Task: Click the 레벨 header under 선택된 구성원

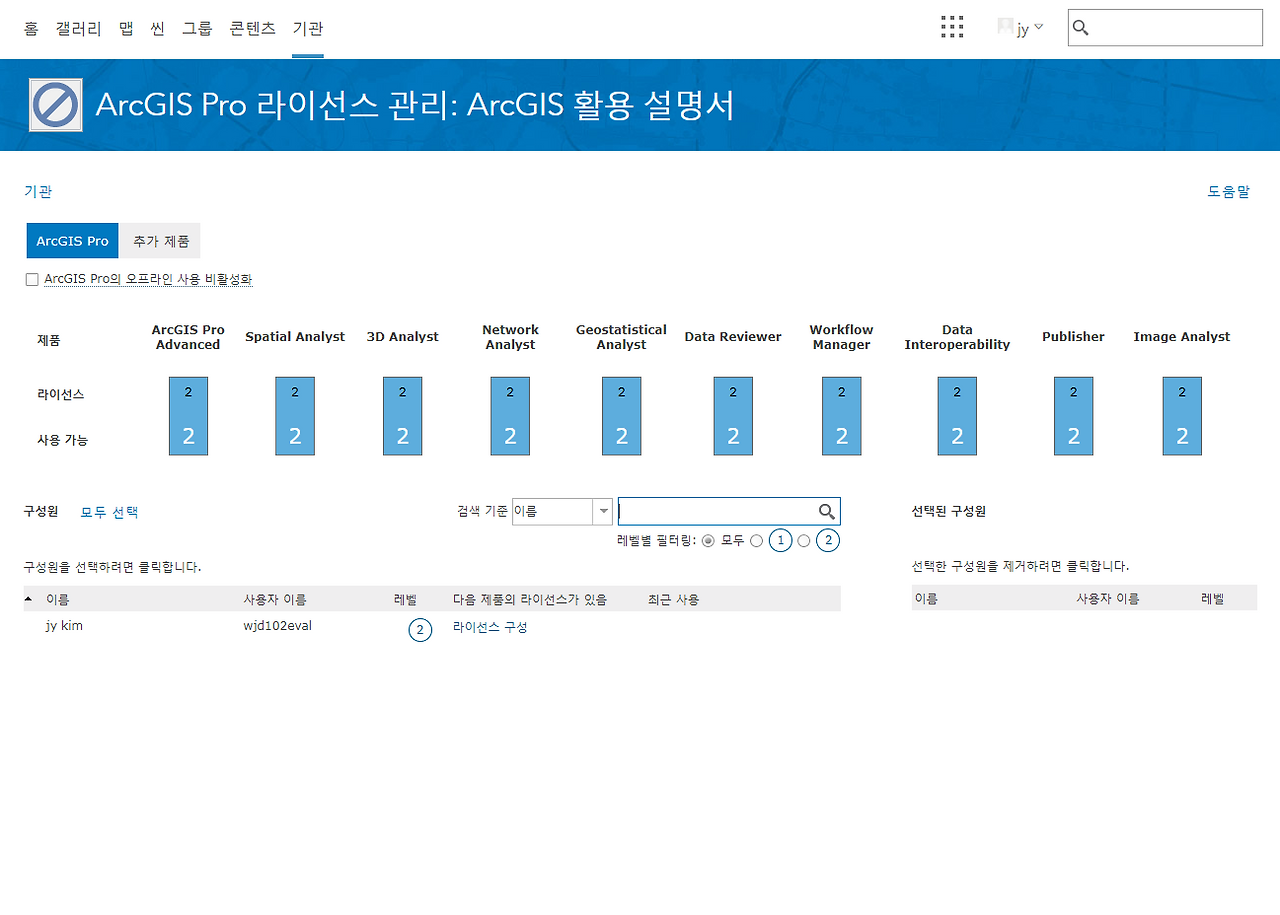Action: 1212,599
